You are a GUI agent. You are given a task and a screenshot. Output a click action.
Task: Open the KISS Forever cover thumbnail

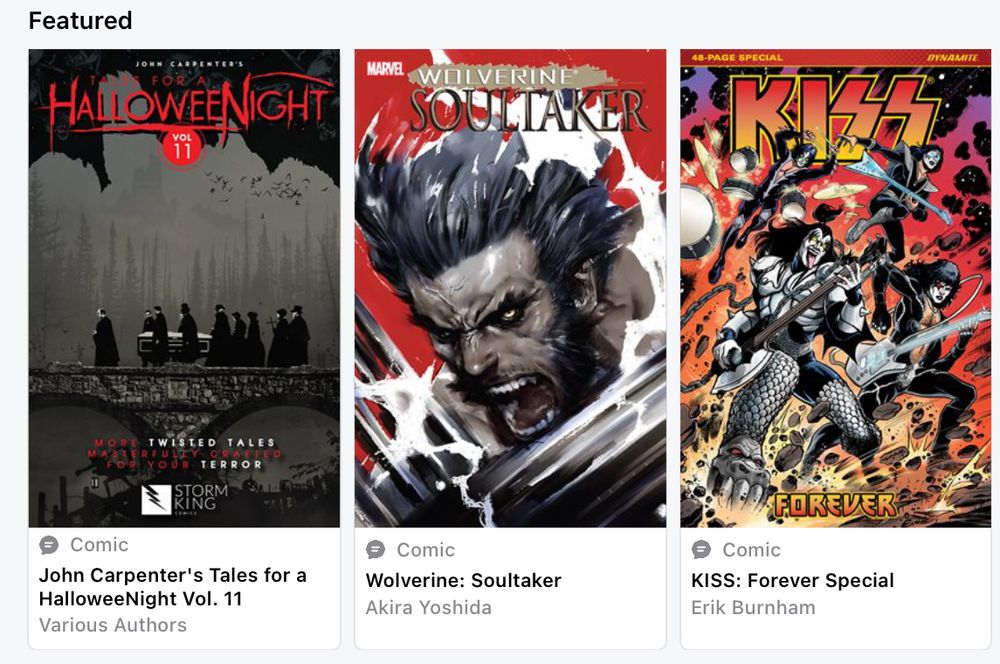point(835,288)
